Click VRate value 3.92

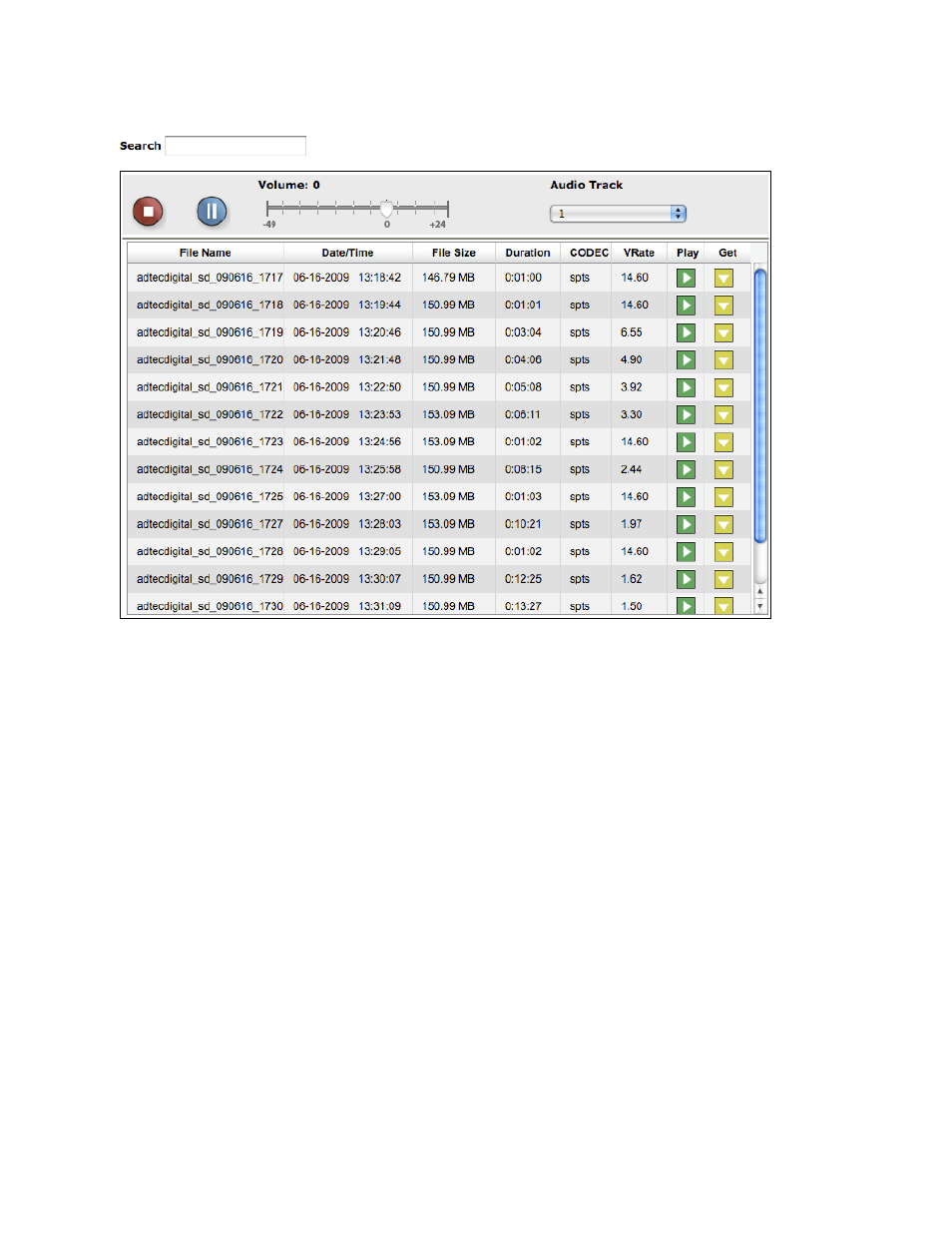pos(632,387)
